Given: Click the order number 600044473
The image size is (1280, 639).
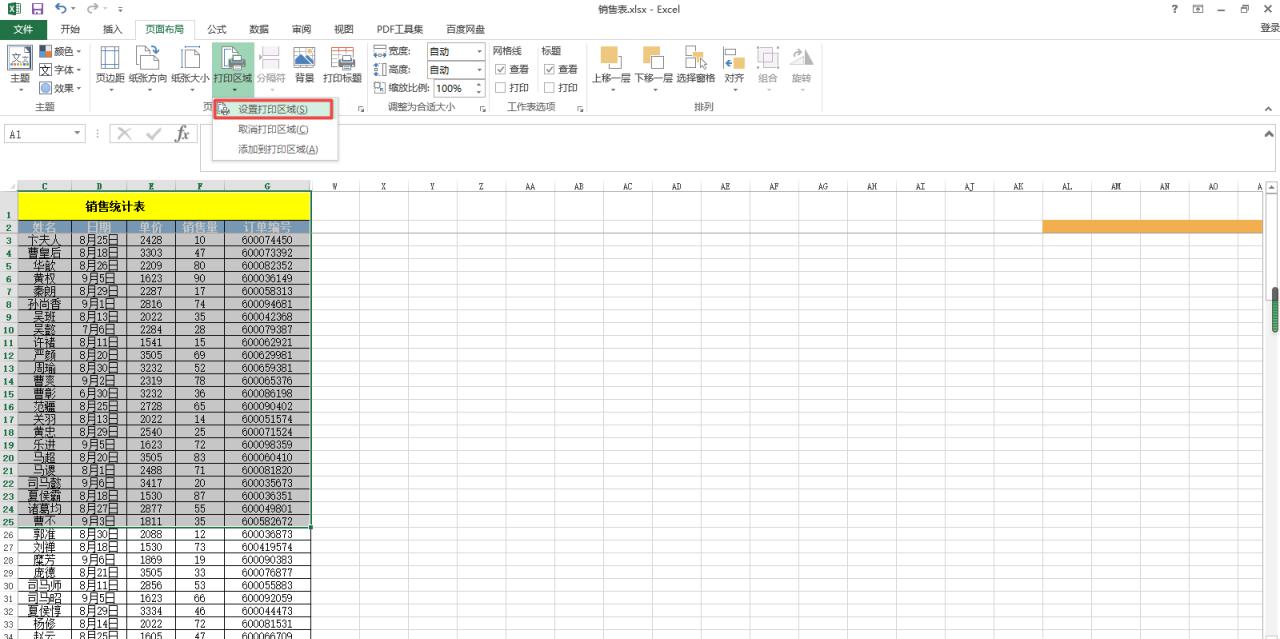Looking at the screenshot, I should tap(267, 611).
